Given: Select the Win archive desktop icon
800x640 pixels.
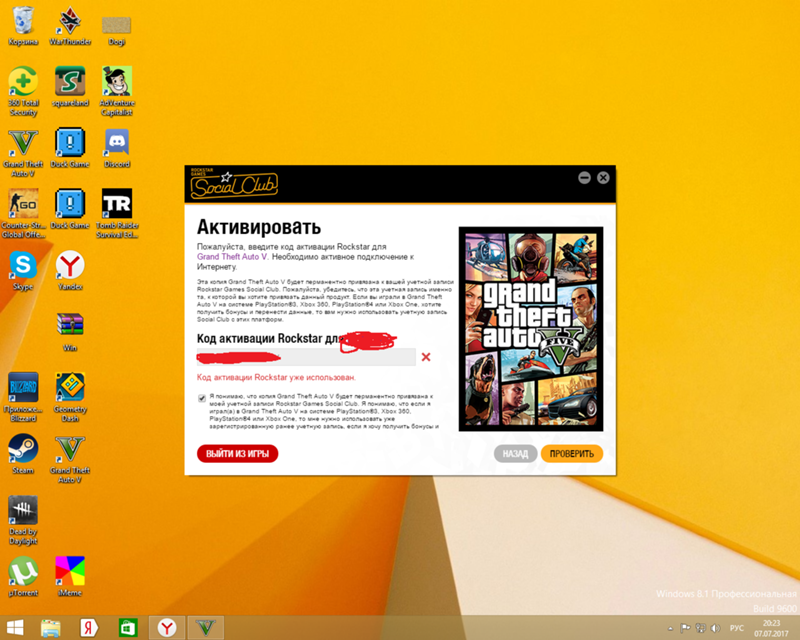Looking at the screenshot, I should 70,332.
